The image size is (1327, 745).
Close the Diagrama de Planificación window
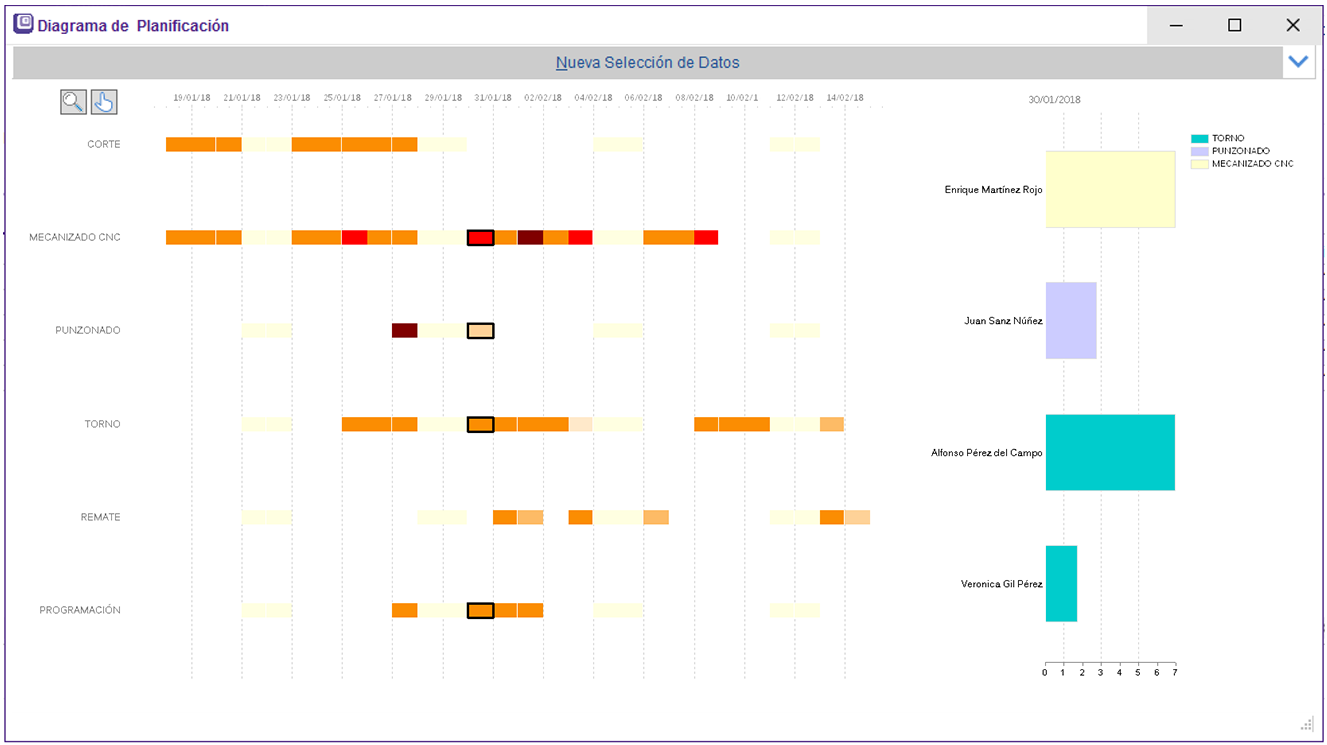pos(1293,25)
